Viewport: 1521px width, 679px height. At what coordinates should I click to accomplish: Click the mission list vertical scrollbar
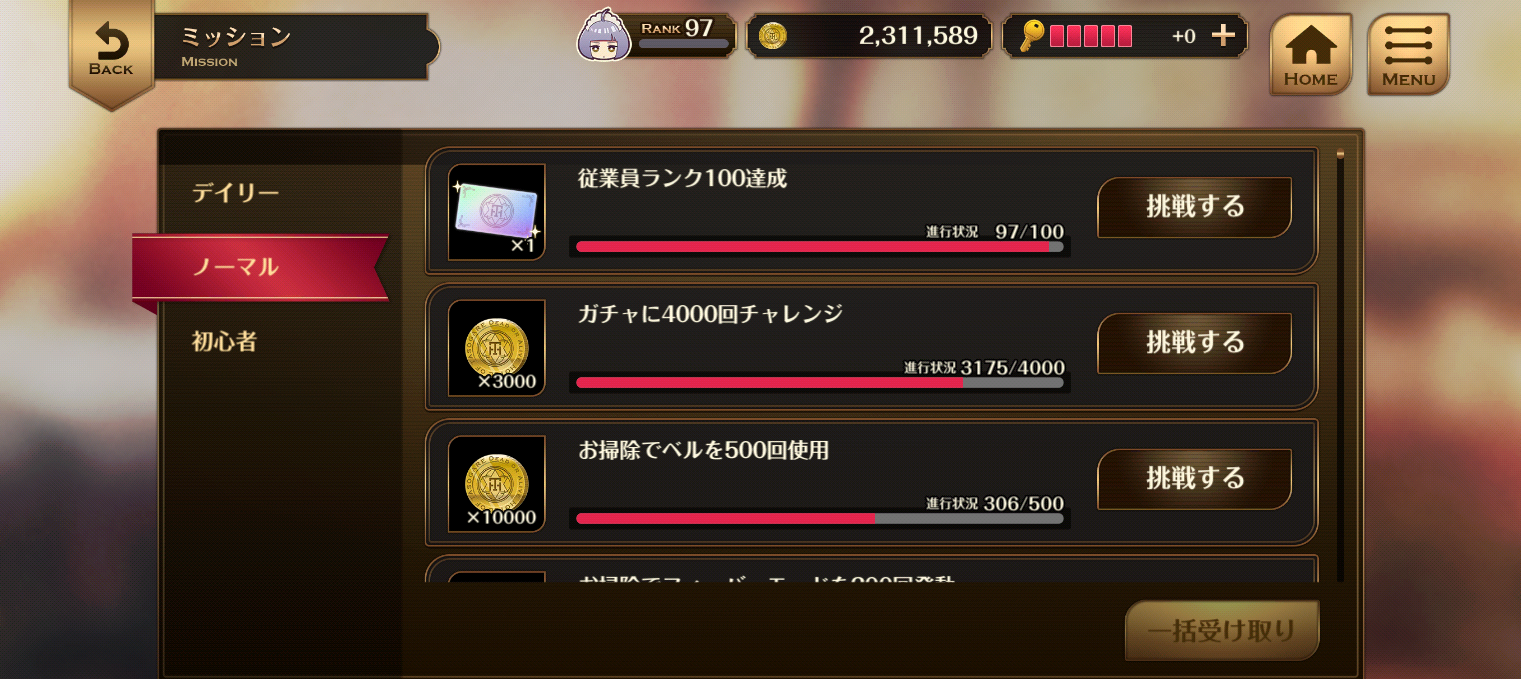(1341, 365)
